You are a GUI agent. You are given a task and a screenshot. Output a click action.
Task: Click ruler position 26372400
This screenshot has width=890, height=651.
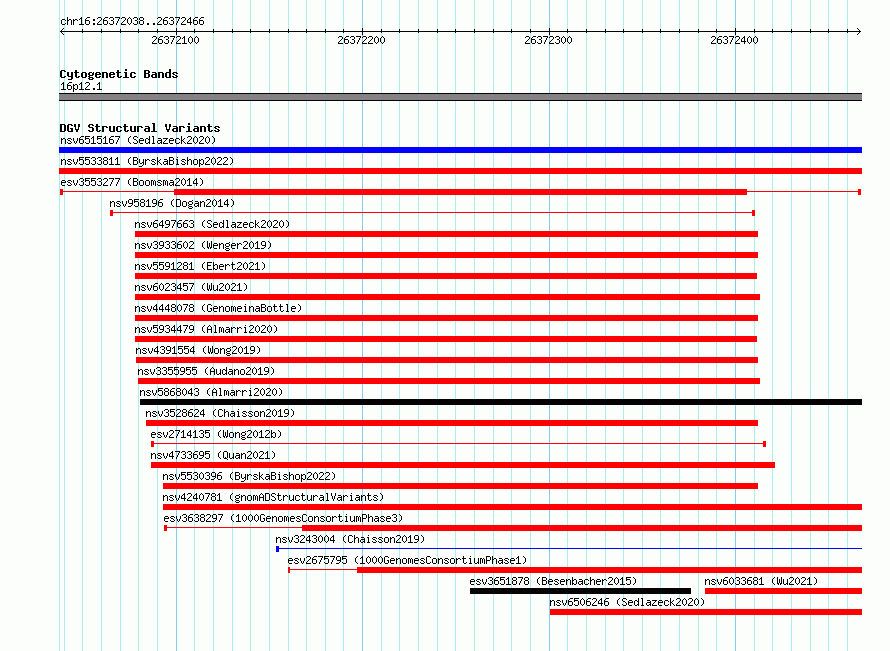(x=734, y=40)
